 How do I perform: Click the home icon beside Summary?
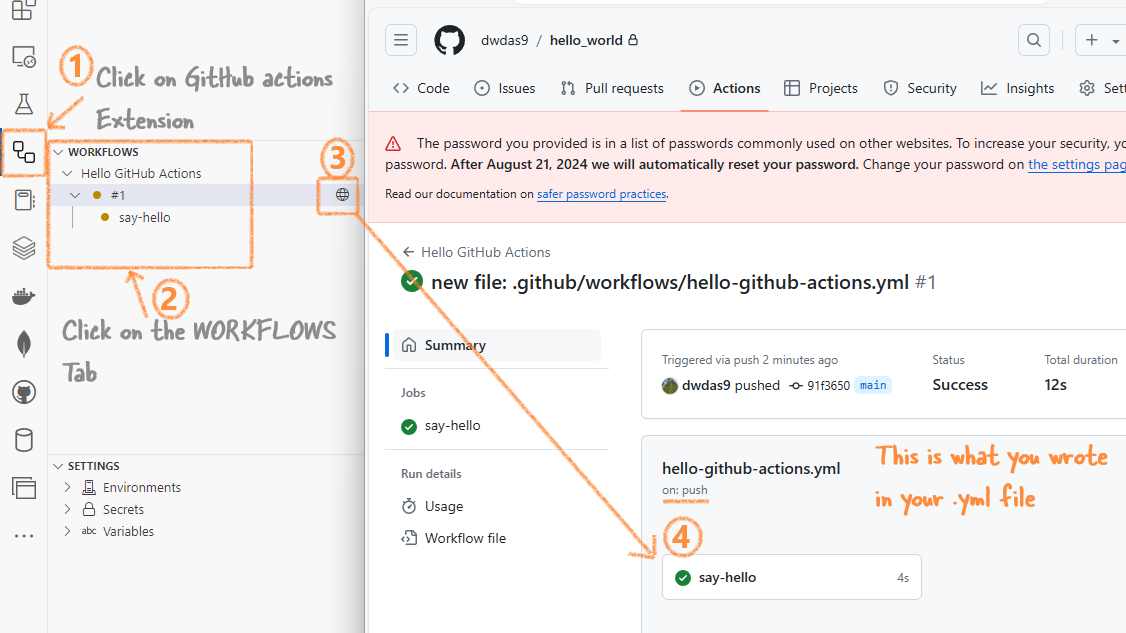click(x=409, y=345)
